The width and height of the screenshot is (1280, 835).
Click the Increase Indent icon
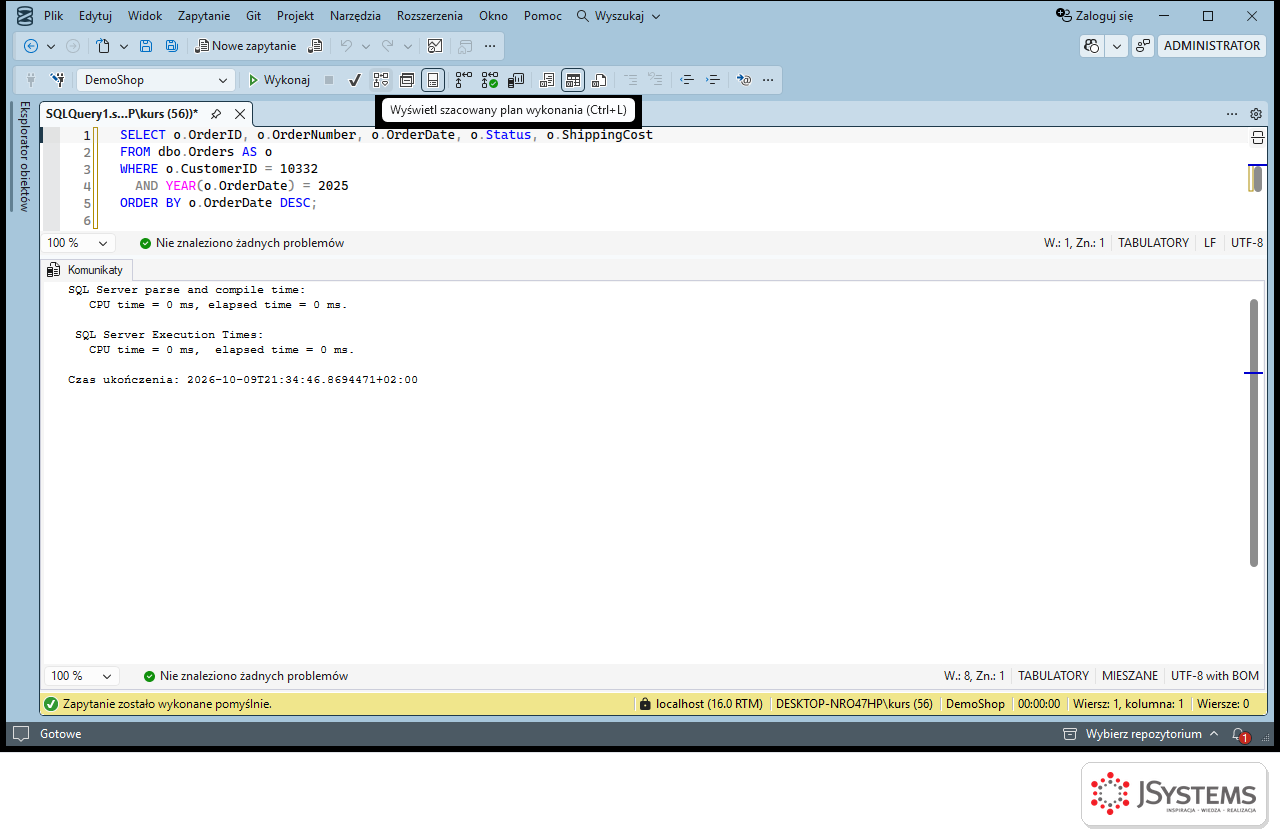[713, 80]
